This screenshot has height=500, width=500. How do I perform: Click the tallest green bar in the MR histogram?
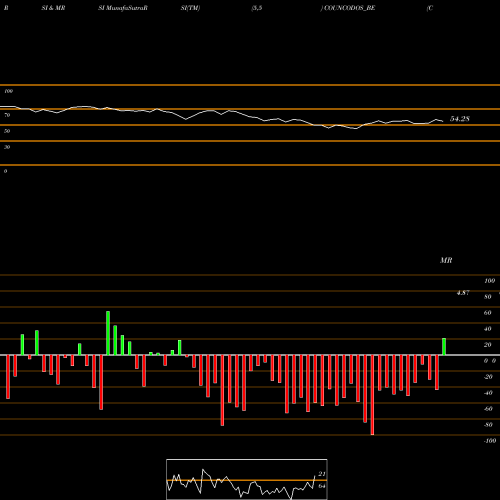(108, 333)
